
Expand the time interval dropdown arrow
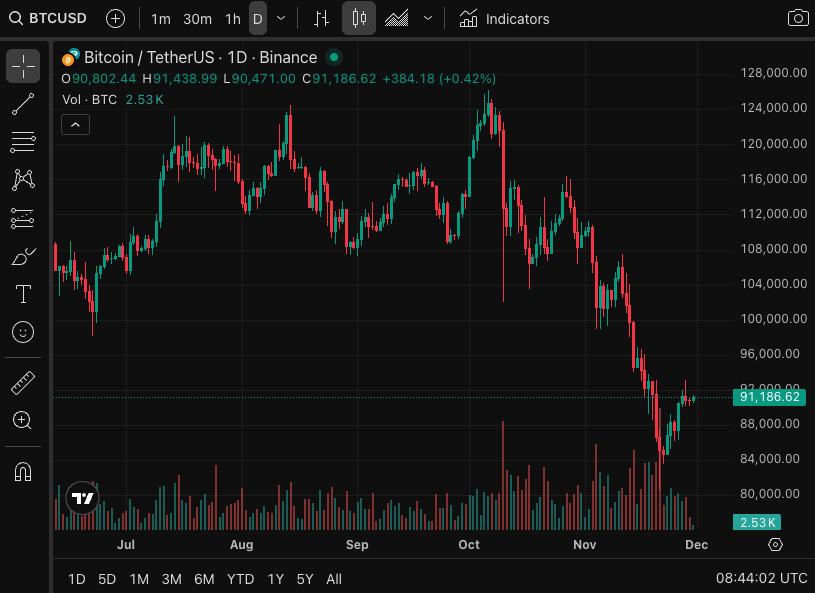pos(281,19)
